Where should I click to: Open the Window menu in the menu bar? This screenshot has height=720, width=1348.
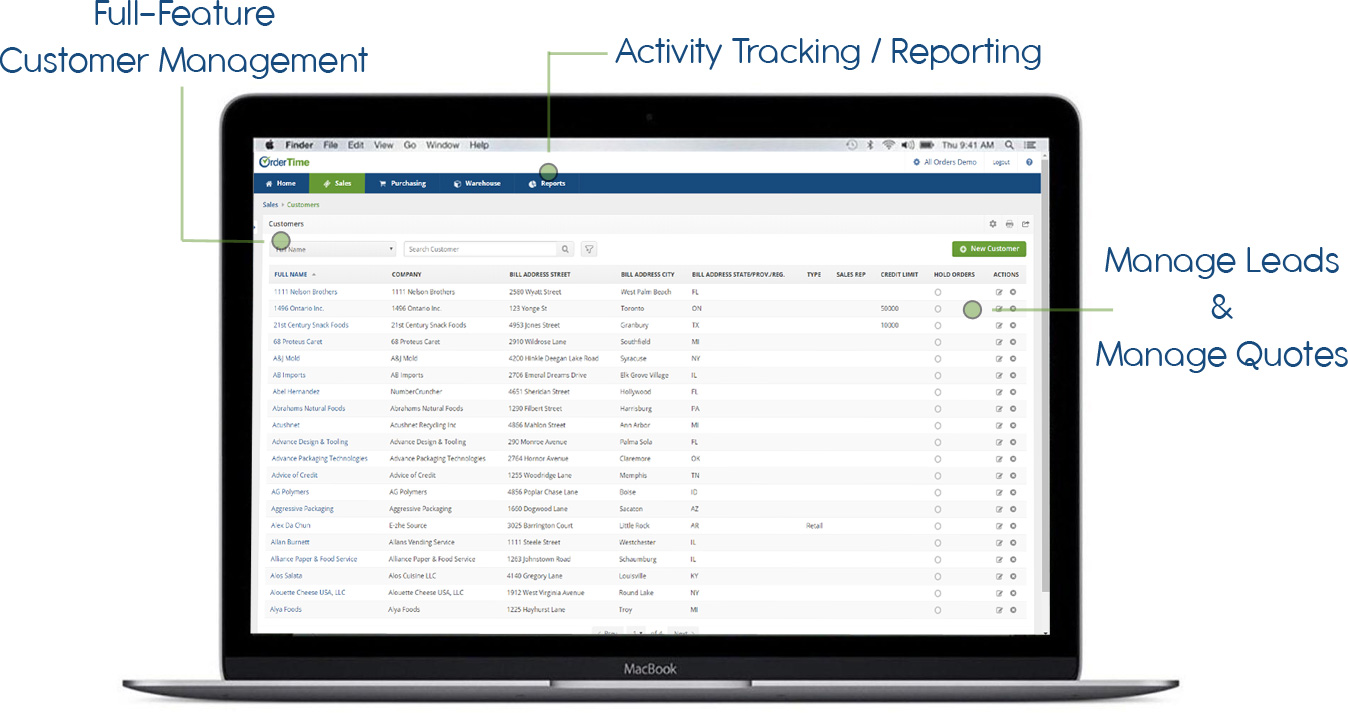[443, 145]
